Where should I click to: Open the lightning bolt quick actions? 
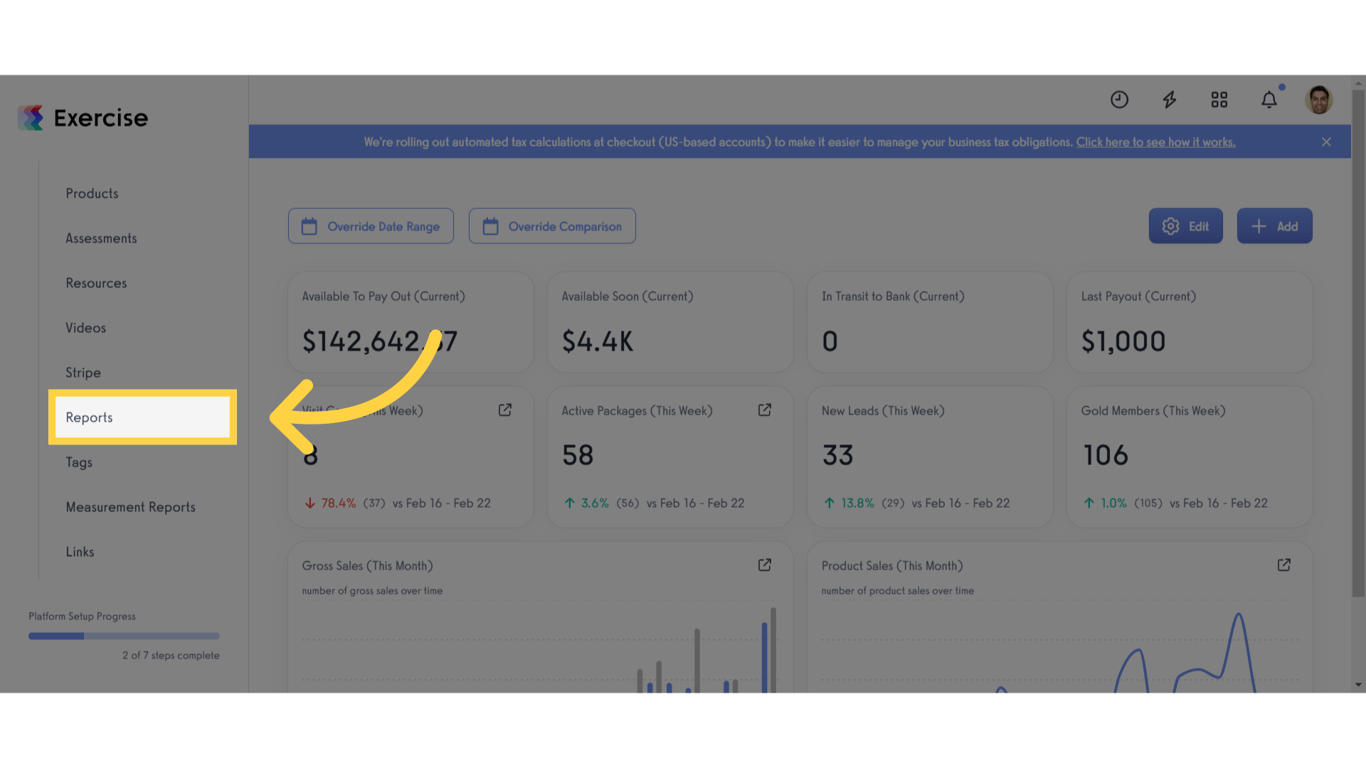click(x=1169, y=99)
